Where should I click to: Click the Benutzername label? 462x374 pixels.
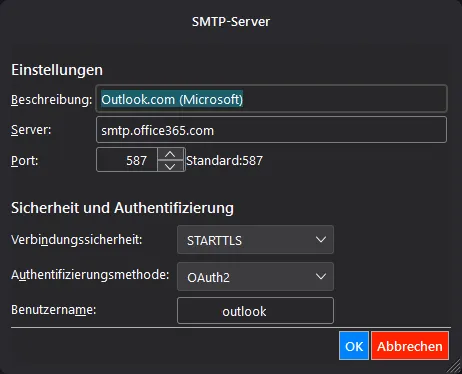[54, 310]
